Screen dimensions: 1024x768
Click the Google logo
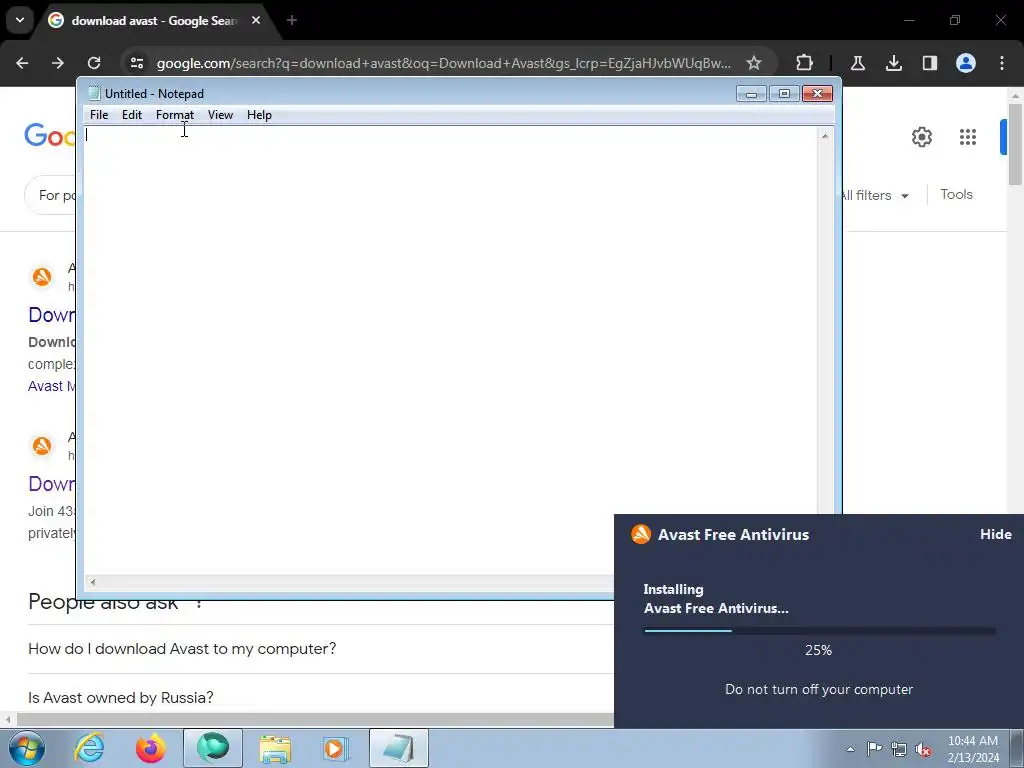tap(50, 136)
